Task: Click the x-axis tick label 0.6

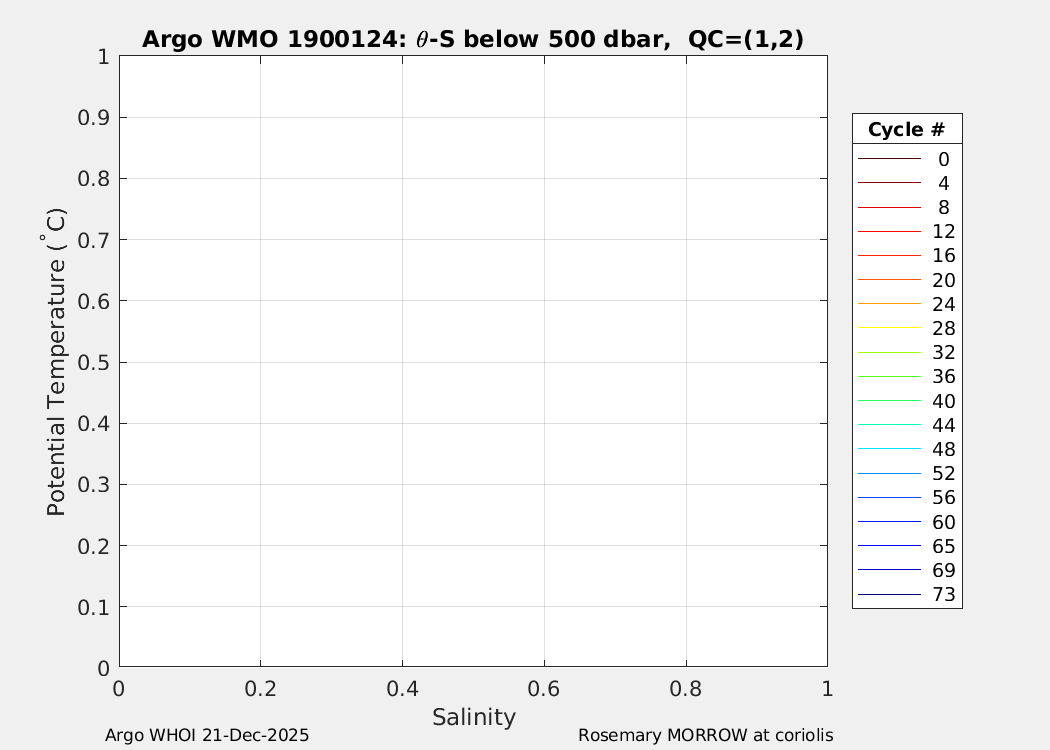Action: (x=543, y=688)
